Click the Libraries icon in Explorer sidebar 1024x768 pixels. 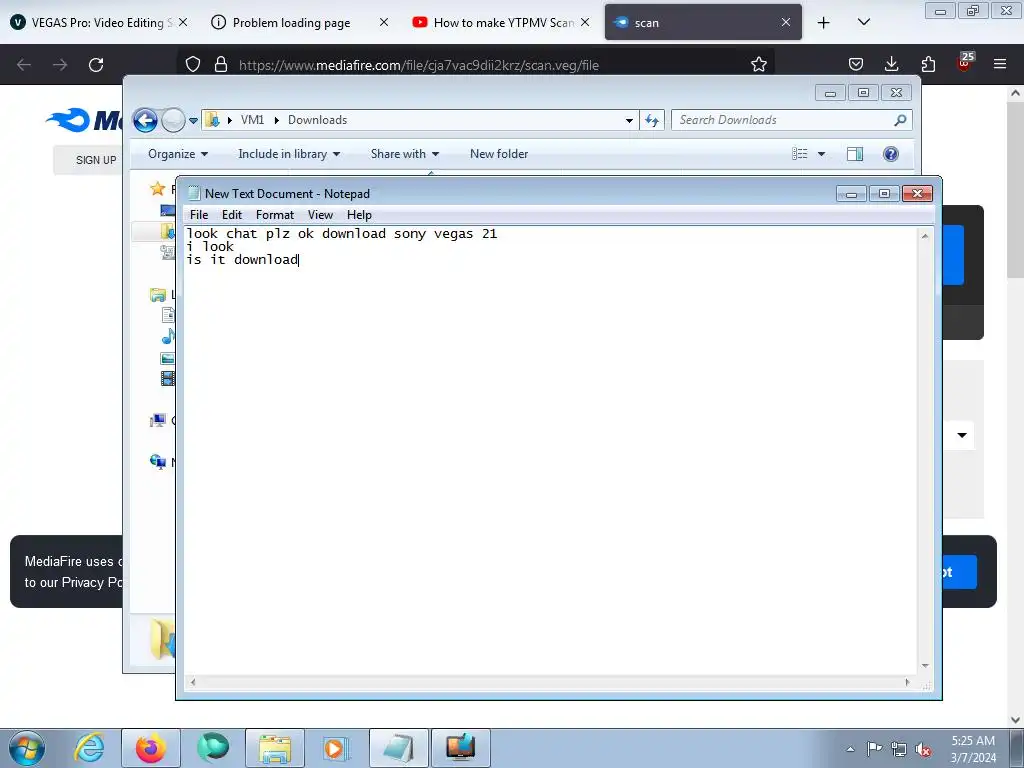point(157,295)
